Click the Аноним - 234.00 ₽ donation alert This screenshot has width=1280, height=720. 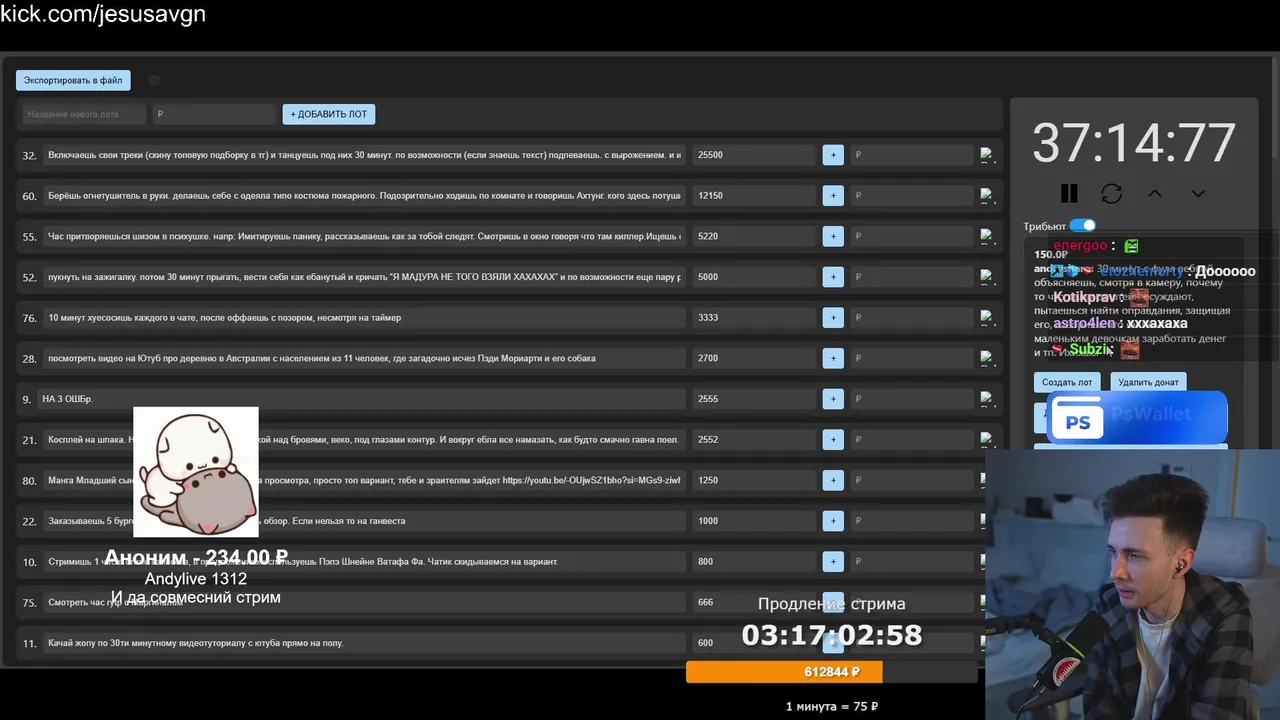(196, 558)
